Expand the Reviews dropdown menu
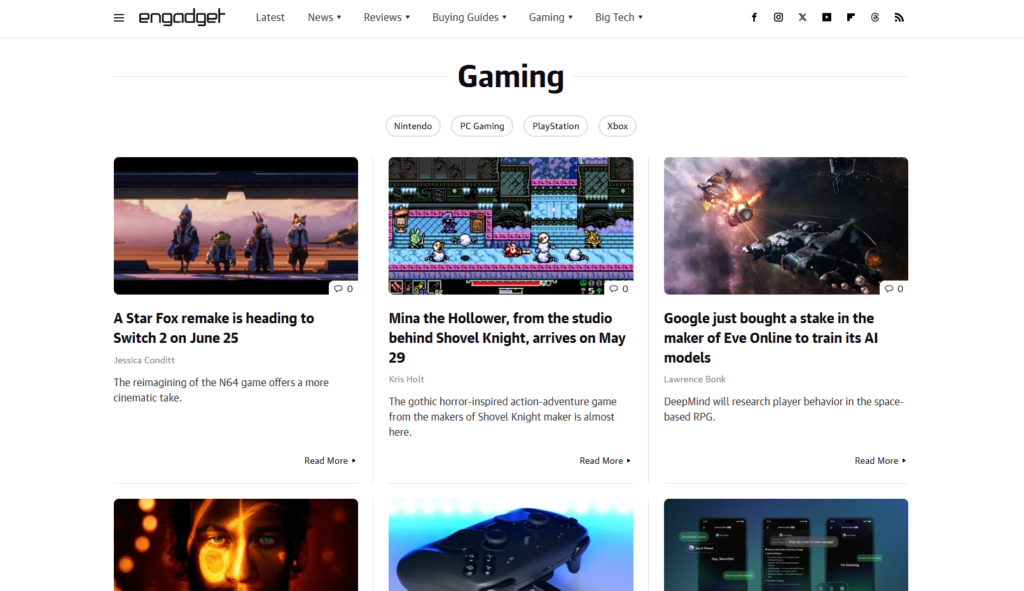1024x591 pixels. (x=387, y=18)
